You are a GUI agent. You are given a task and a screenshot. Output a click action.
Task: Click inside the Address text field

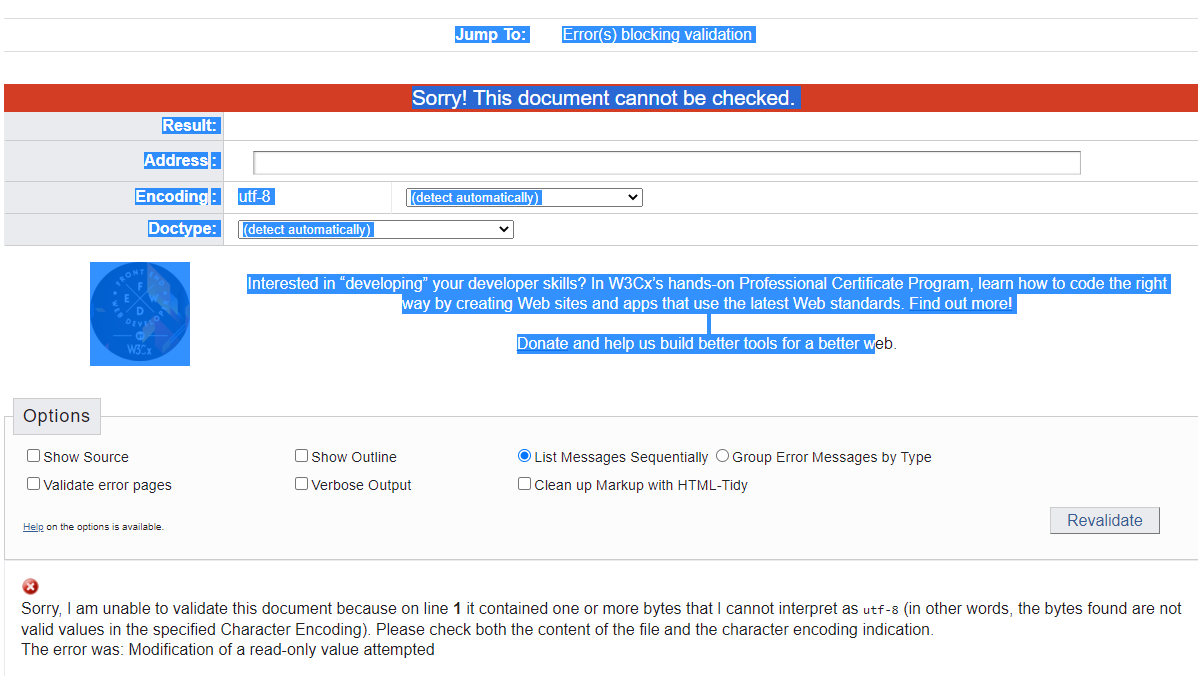coord(666,163)
